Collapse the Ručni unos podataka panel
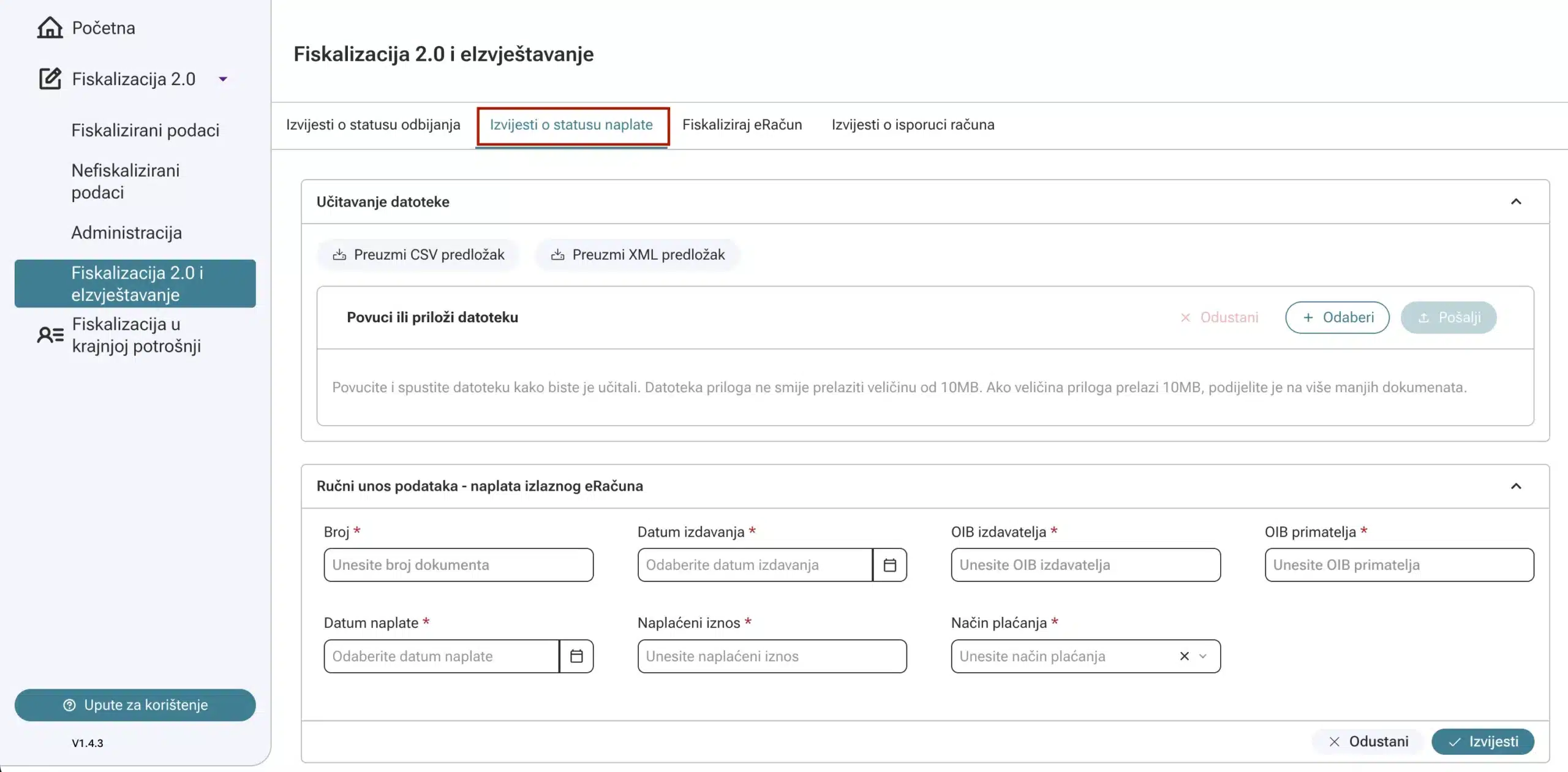 click(x=1517, y=486)
